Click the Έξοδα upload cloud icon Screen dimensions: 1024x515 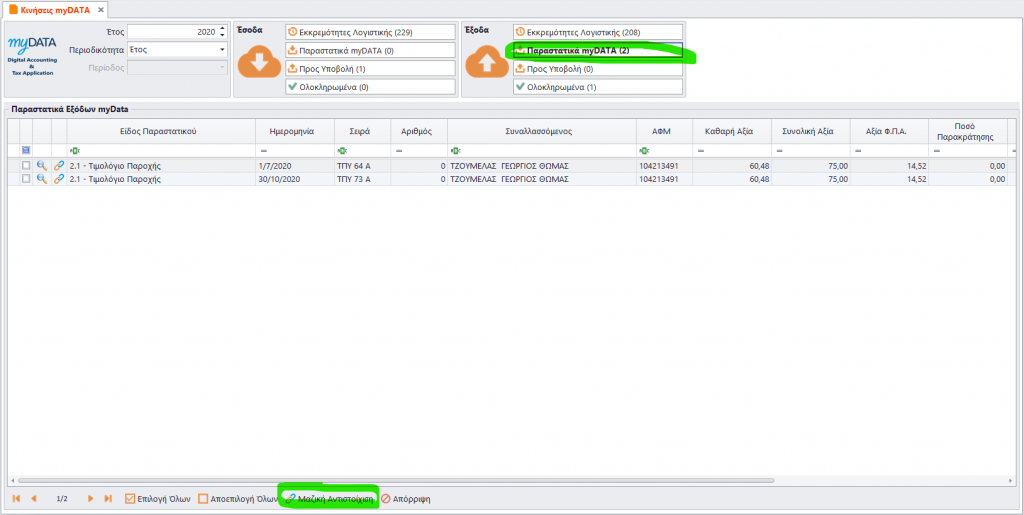(x=487, y=63)
